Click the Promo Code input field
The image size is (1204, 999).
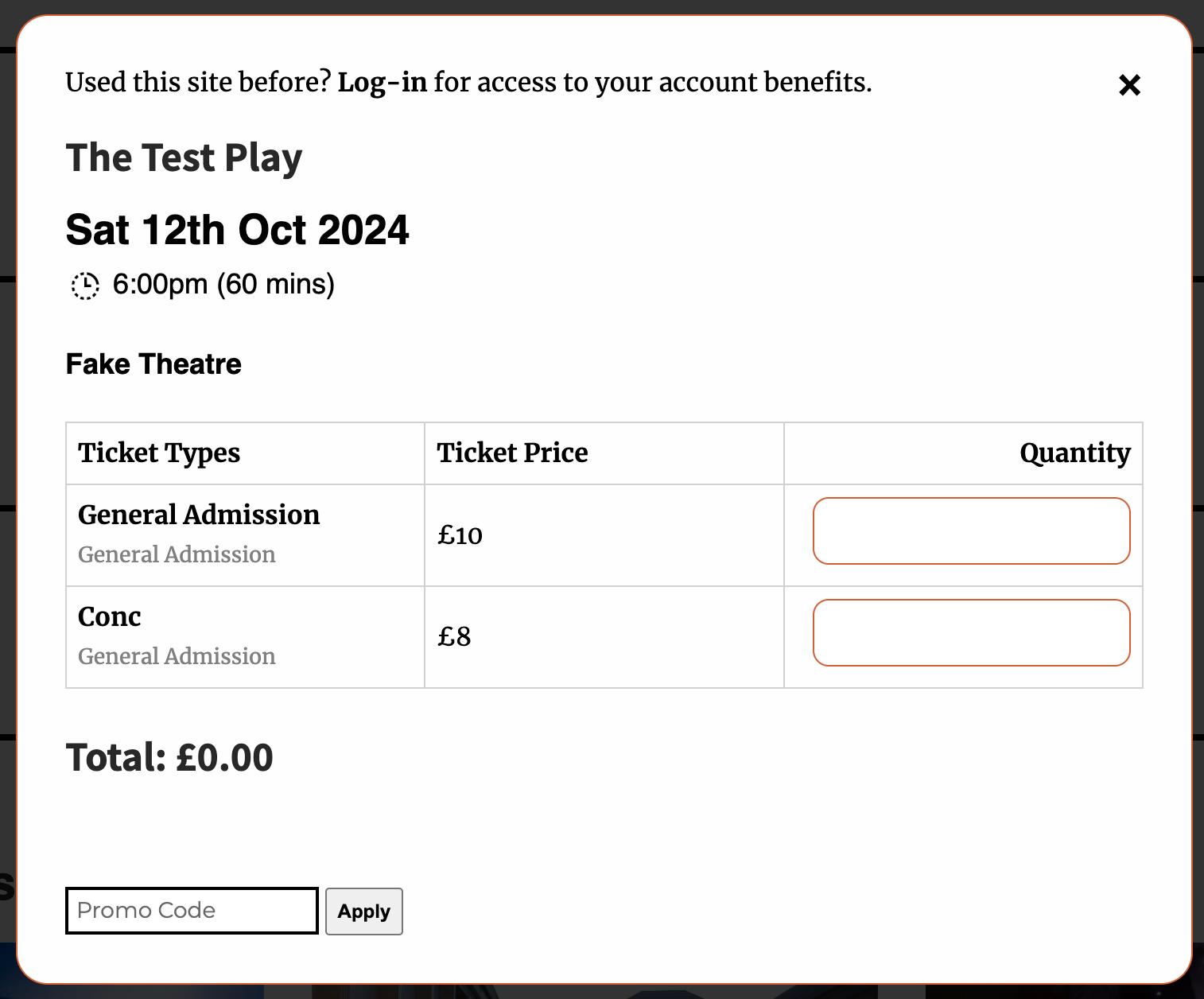point(191,911)
